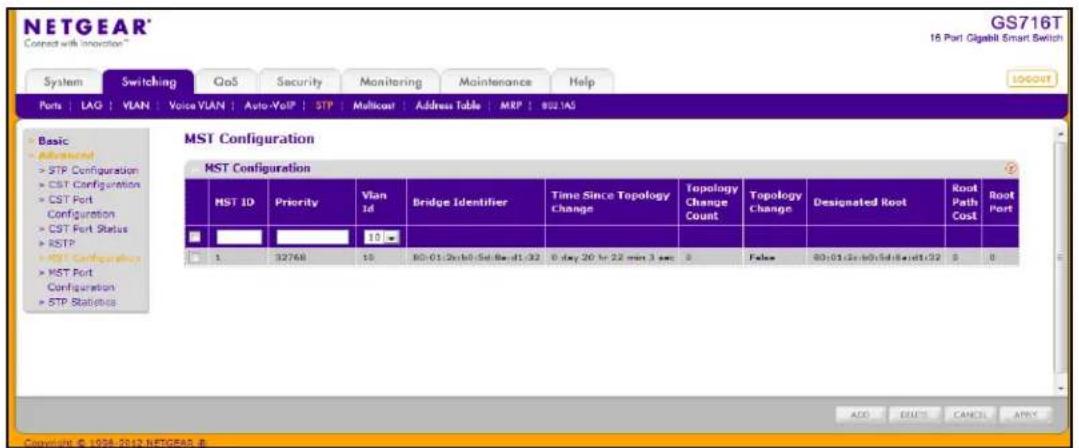Screen dimensions: 1079x448
Task: Tick the select-all checkbox in the input row
Action: tap(196, 237)
